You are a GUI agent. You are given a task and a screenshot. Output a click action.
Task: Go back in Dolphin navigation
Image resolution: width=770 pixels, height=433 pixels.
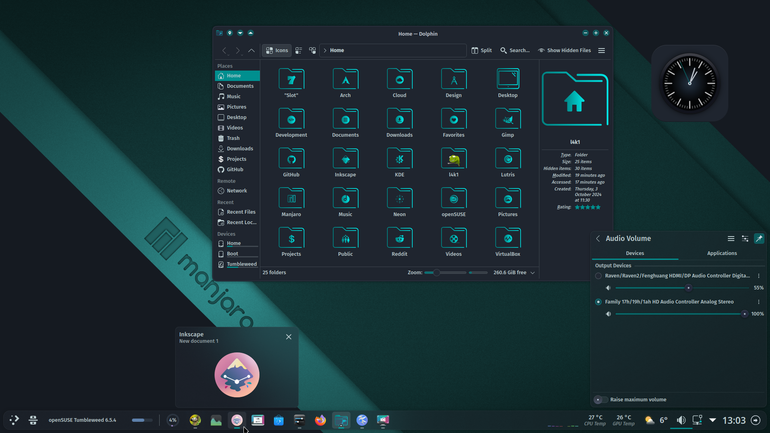click(x=224, y=51)
